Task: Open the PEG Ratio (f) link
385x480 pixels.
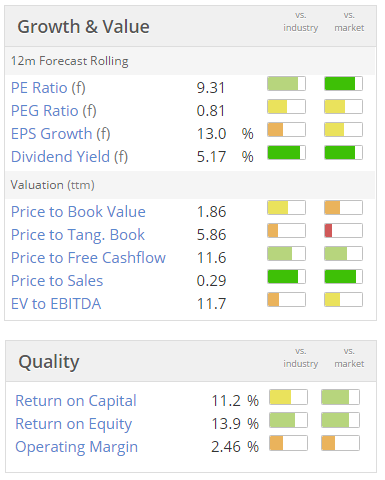Action: [54, 111]
